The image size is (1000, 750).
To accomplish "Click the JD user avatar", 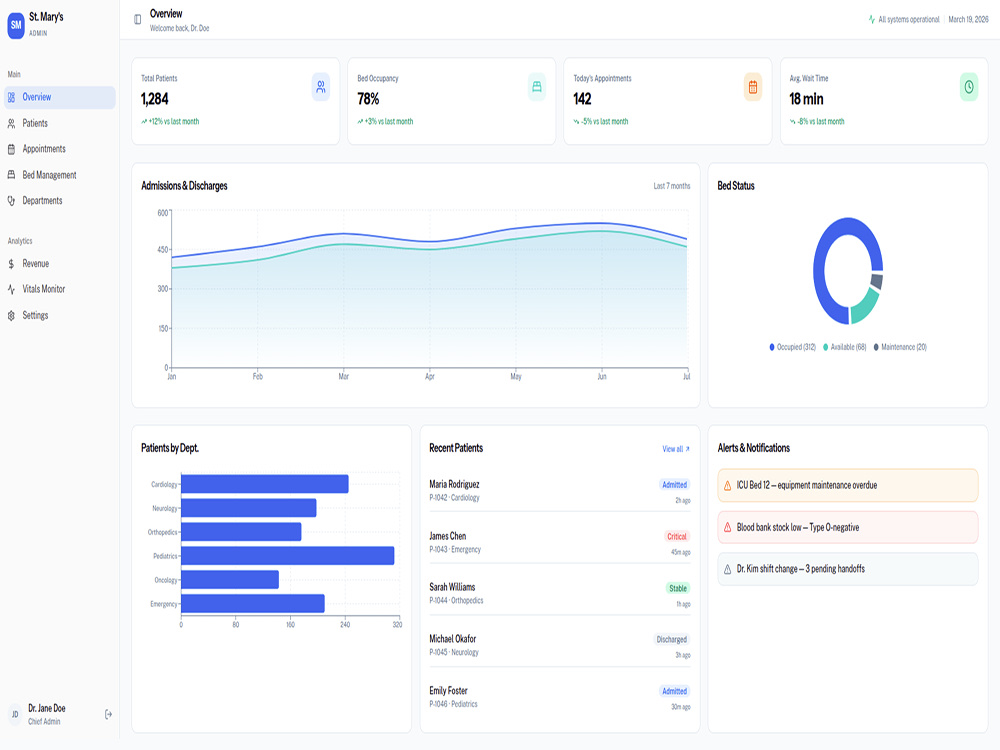I will pyautogui.click(x=15, y=714).
